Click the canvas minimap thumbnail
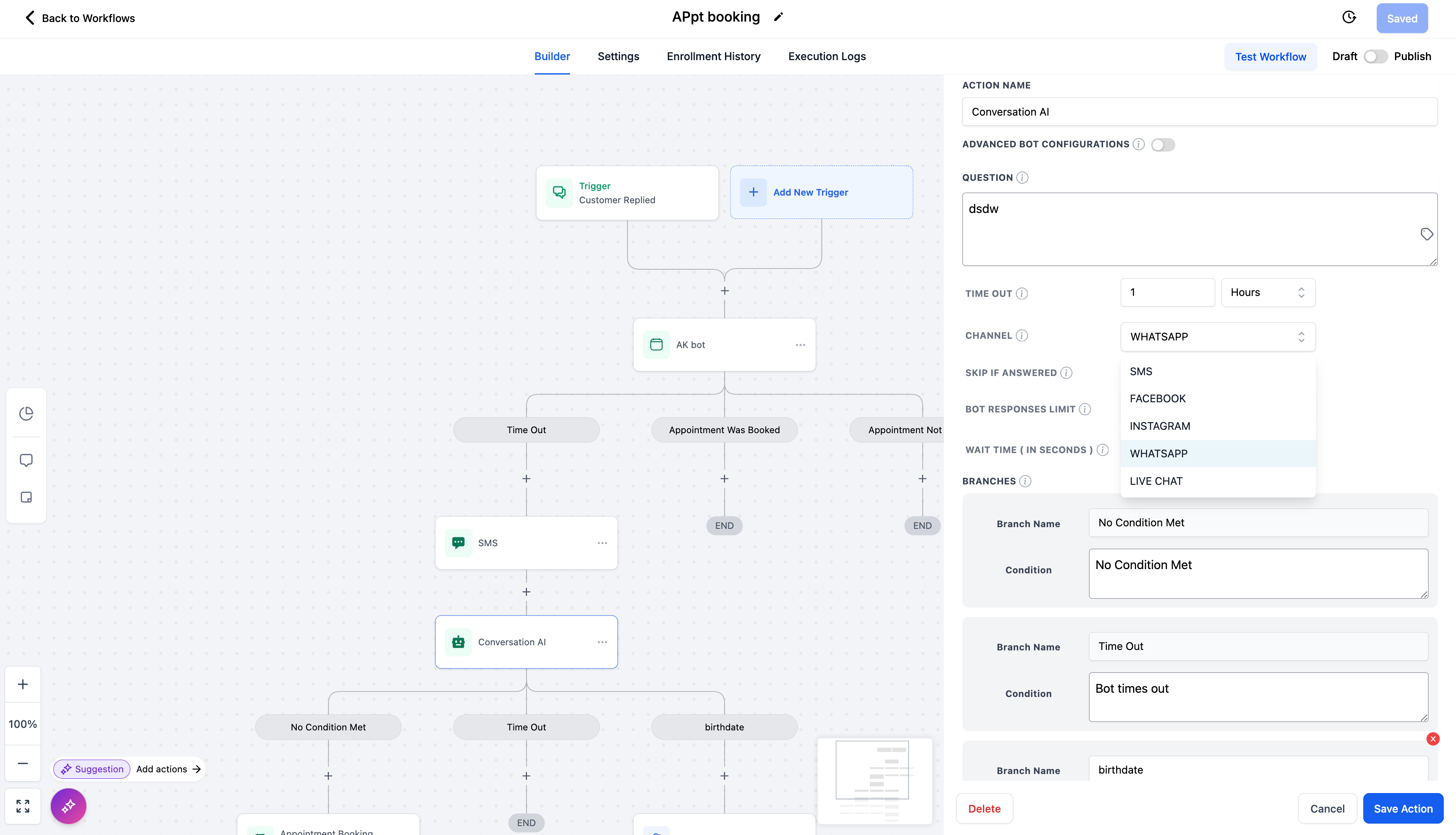This screenshot has width=1456, height=835. pyautogui.click(x=874, y=780)
